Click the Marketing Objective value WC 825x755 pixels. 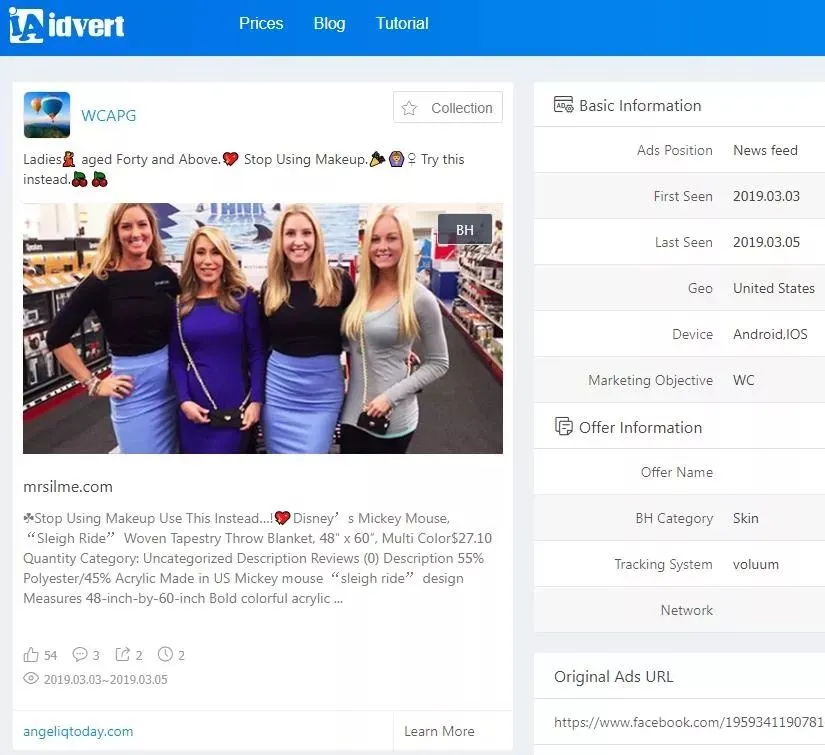pos(743,380)
